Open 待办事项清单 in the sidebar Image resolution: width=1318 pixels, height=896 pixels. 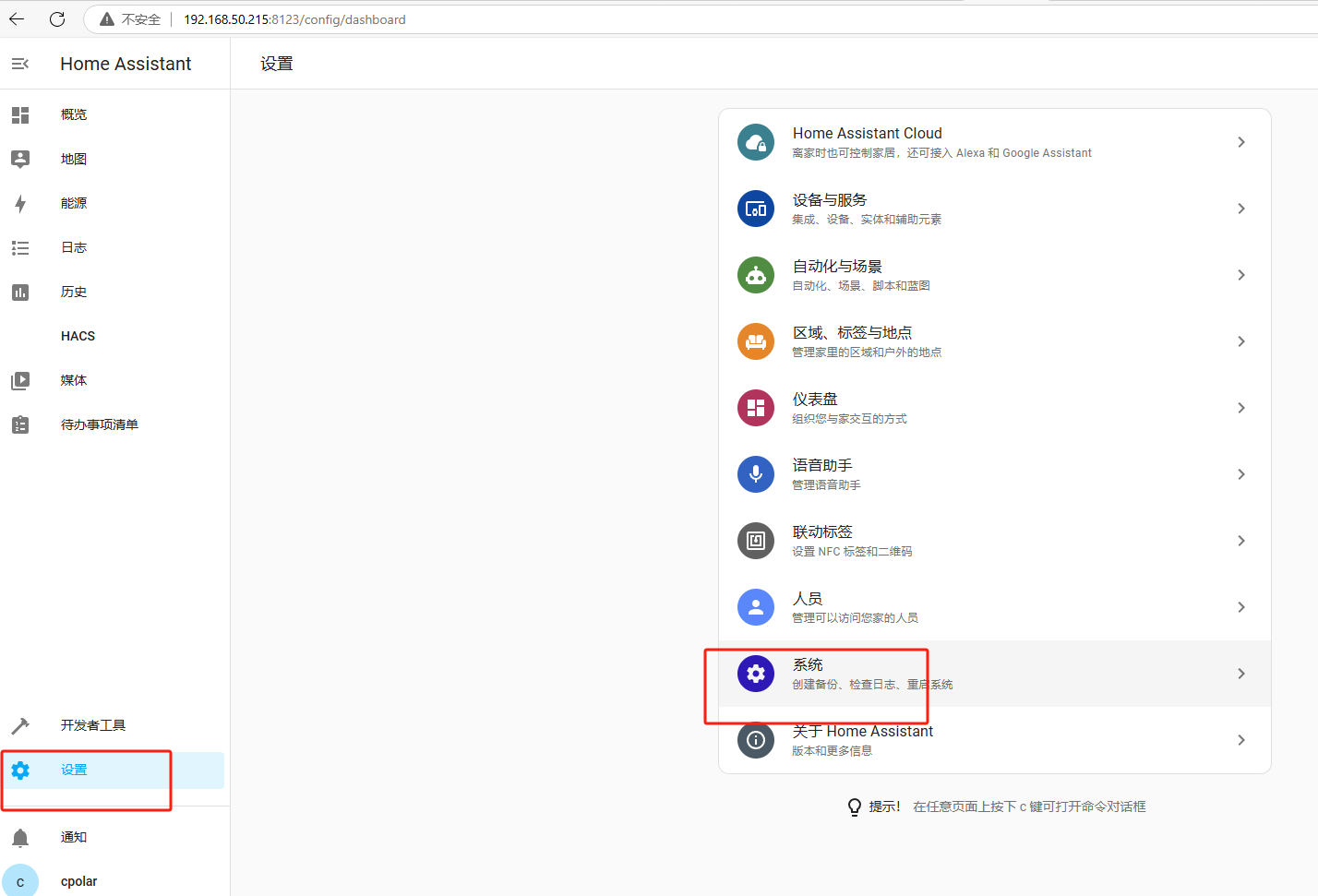click(x=114, y=424)
